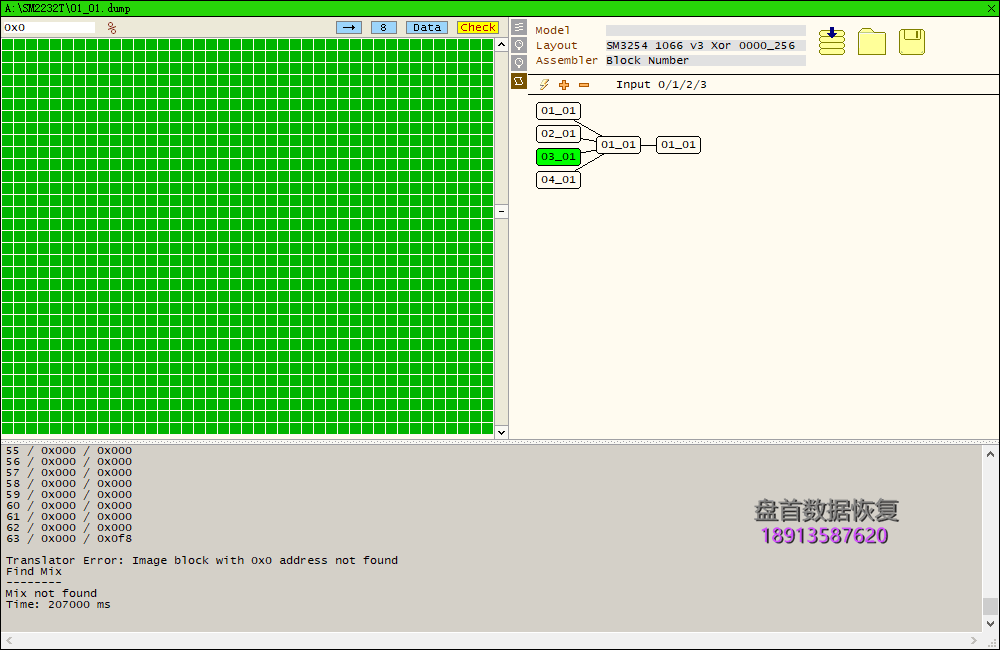Click the log panel scroll-up arrow
Viewport: 1000px width, 650px height.
click(x=990, y=454)
